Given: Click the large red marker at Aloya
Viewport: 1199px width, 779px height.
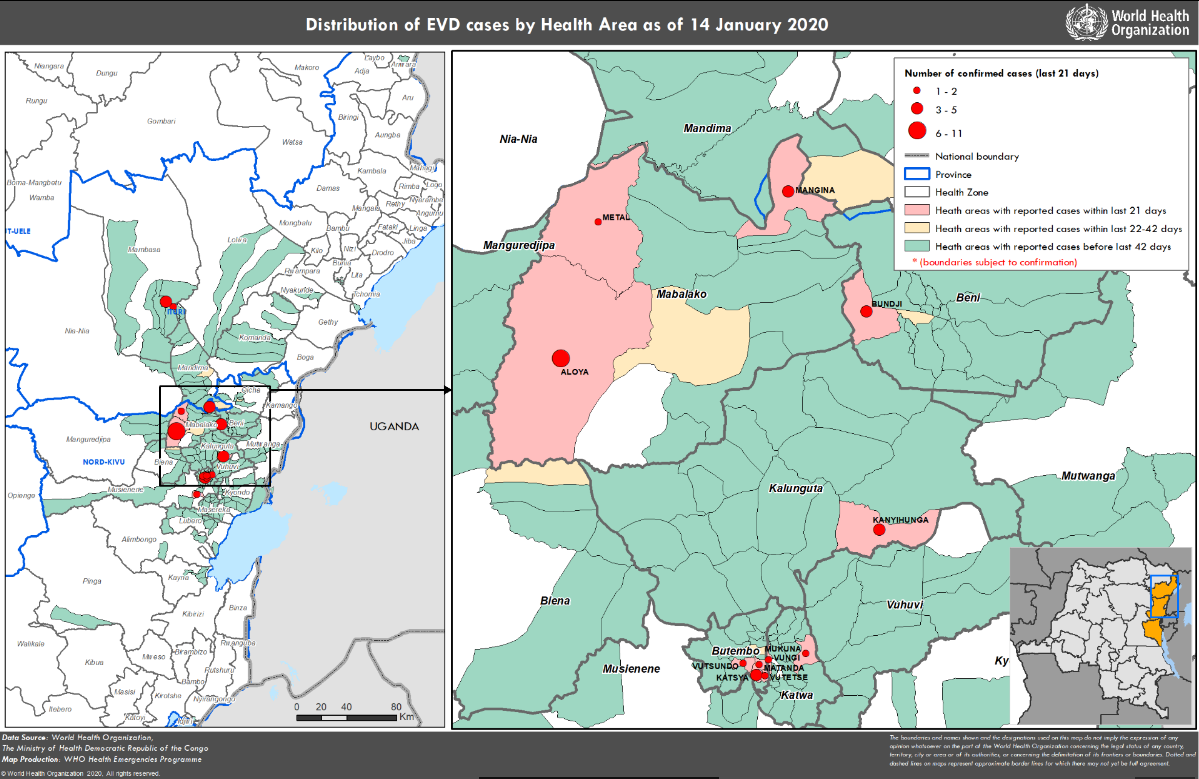Looking at the screenshot, I should 560,358.
